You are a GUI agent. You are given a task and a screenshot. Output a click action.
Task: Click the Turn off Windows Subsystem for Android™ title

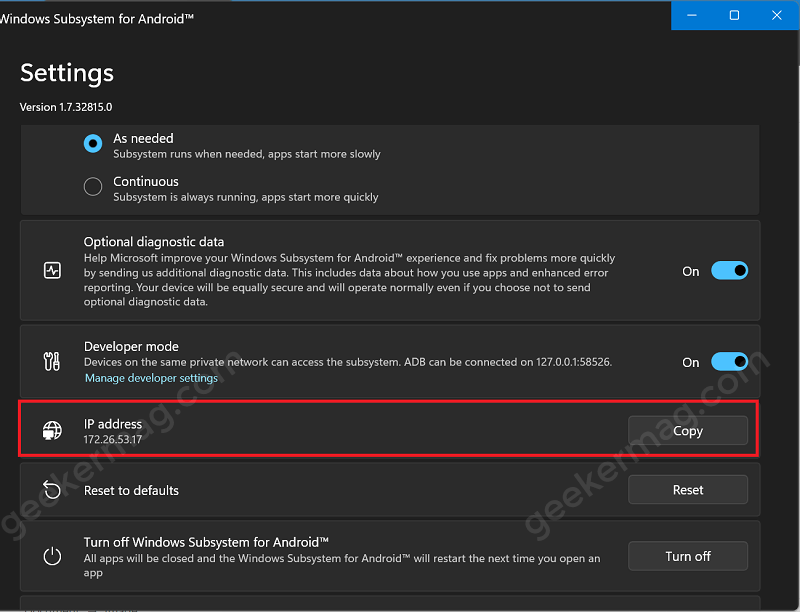click(206, 542)
